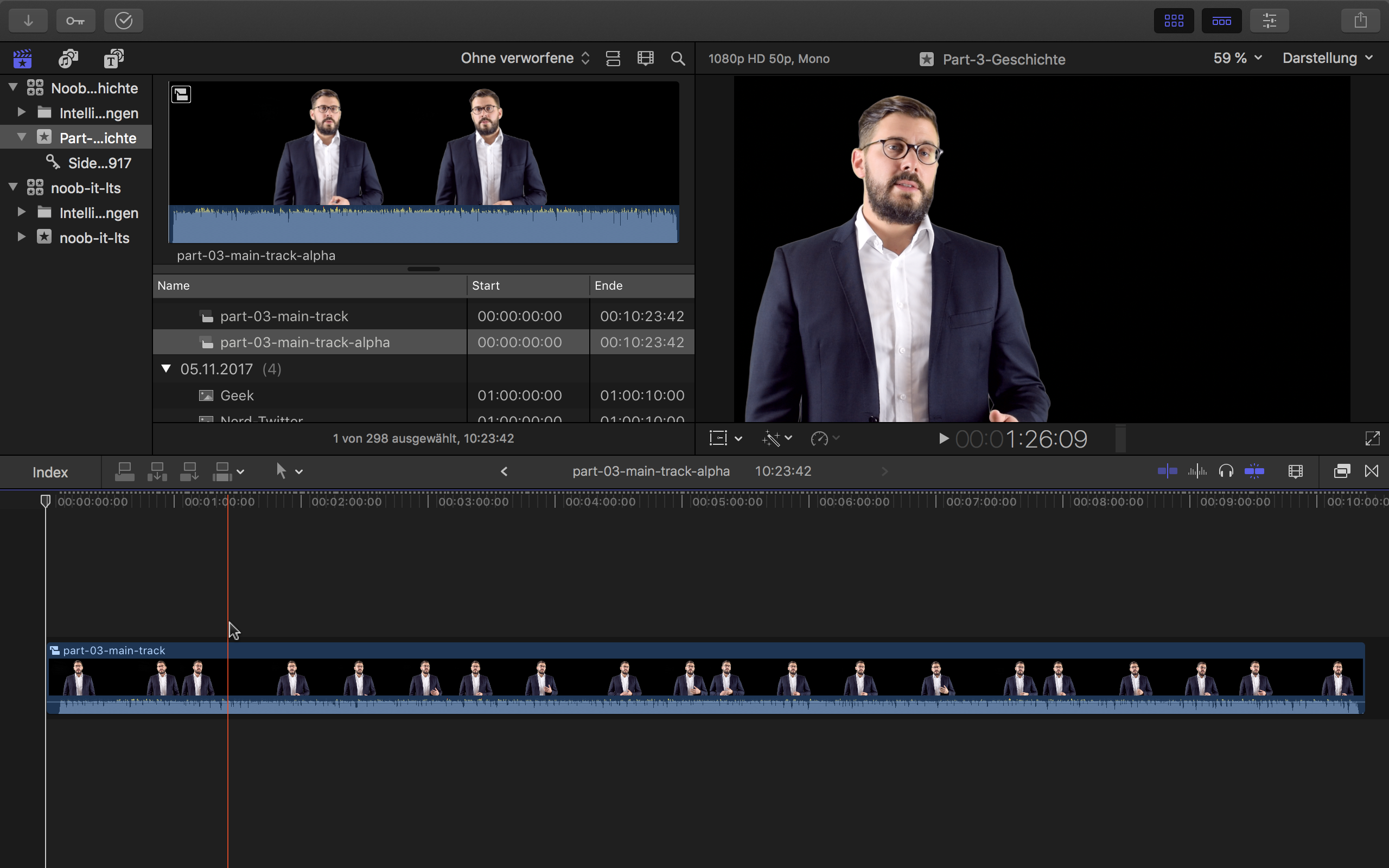1389x868 pixels.
Task: Sort the list by Start column
Action: point(528,286)
